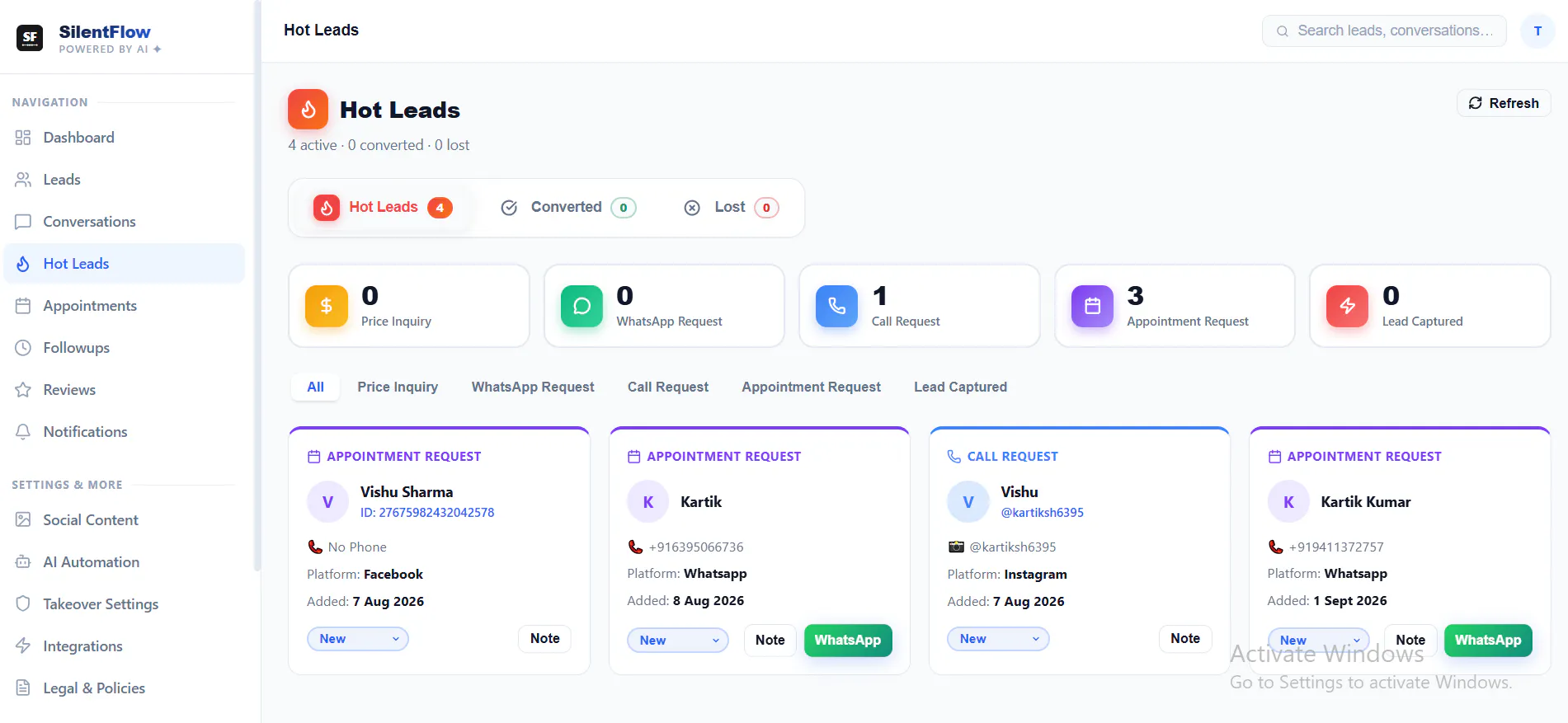
Task: Open status dropdown on Vishu Instagram card
Action: coord(998,639)
